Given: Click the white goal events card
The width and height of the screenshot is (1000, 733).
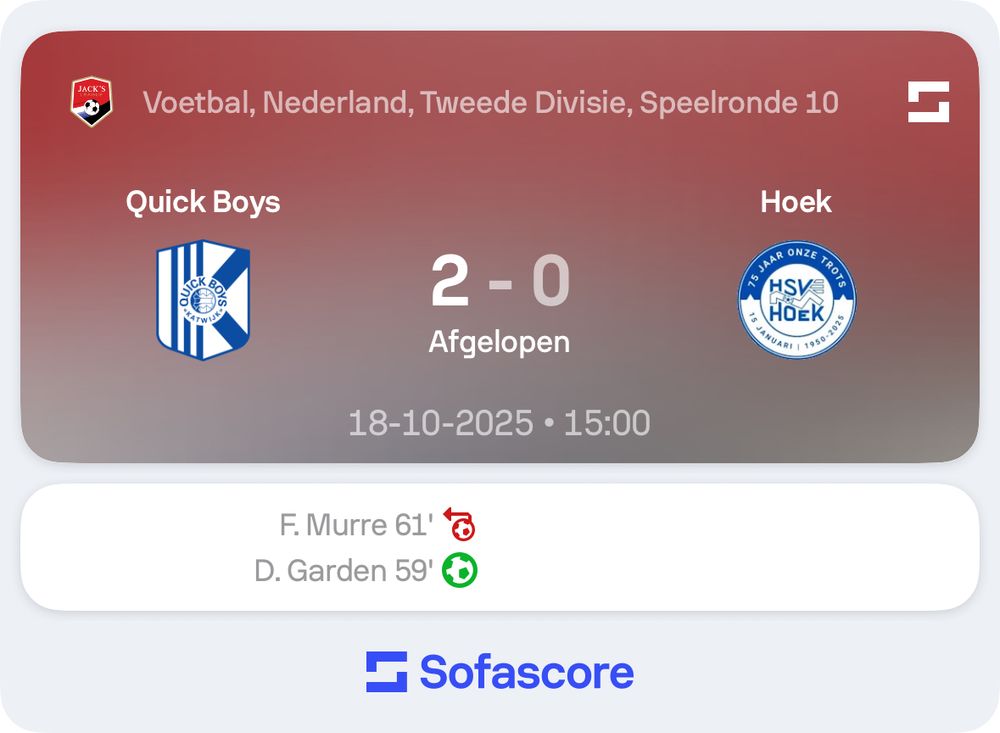Looking at the screenshot, I should [x=500, y=547].
